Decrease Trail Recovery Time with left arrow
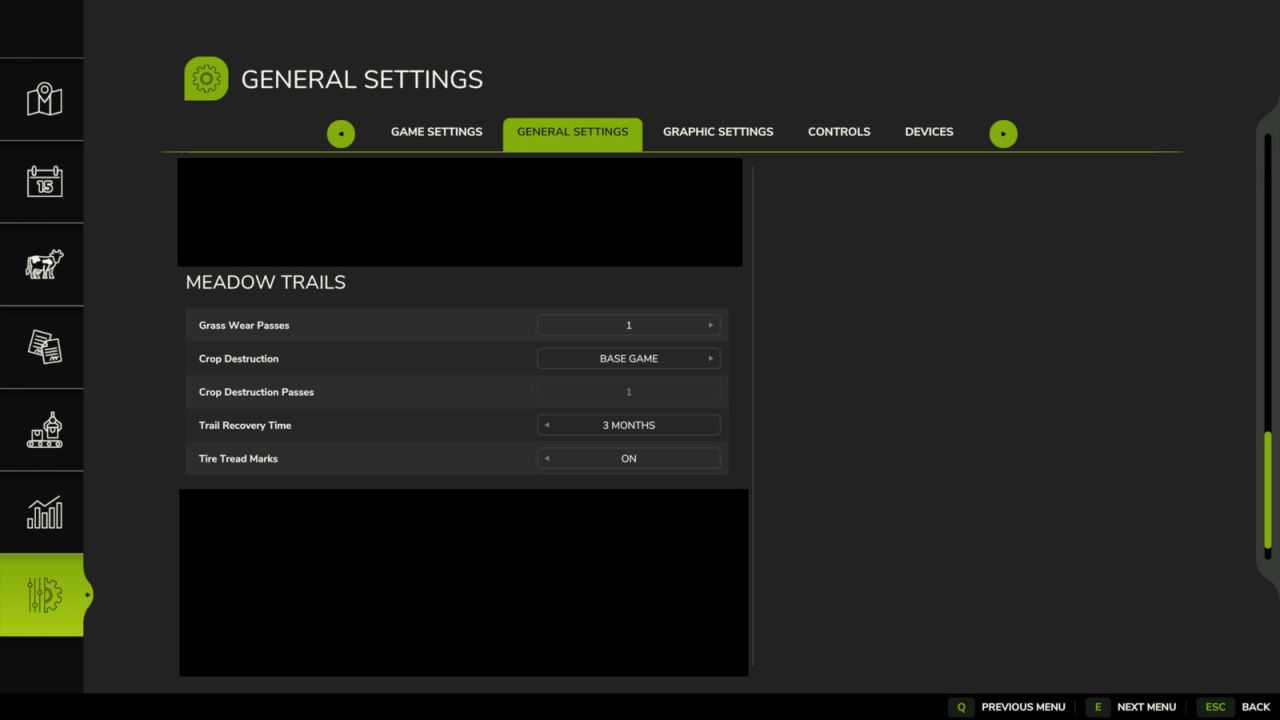1280x720 pixels. click(546, 425)
